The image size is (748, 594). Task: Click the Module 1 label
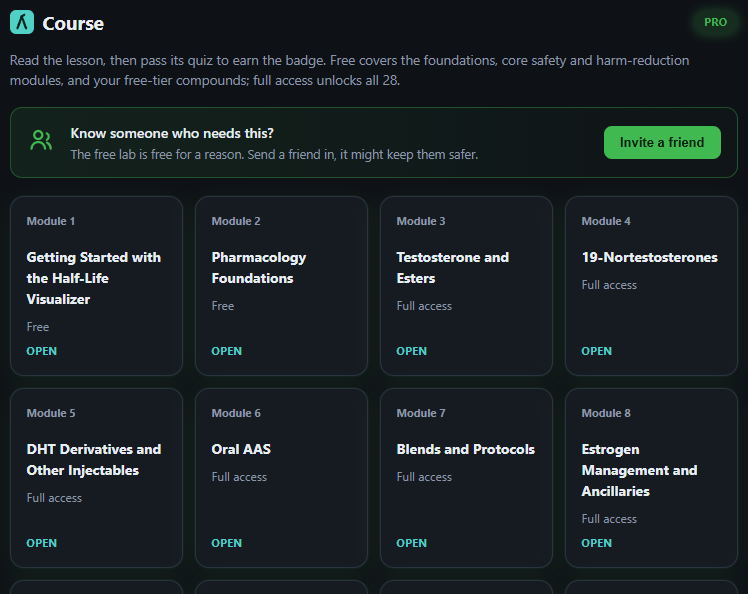tap(51, 221)
